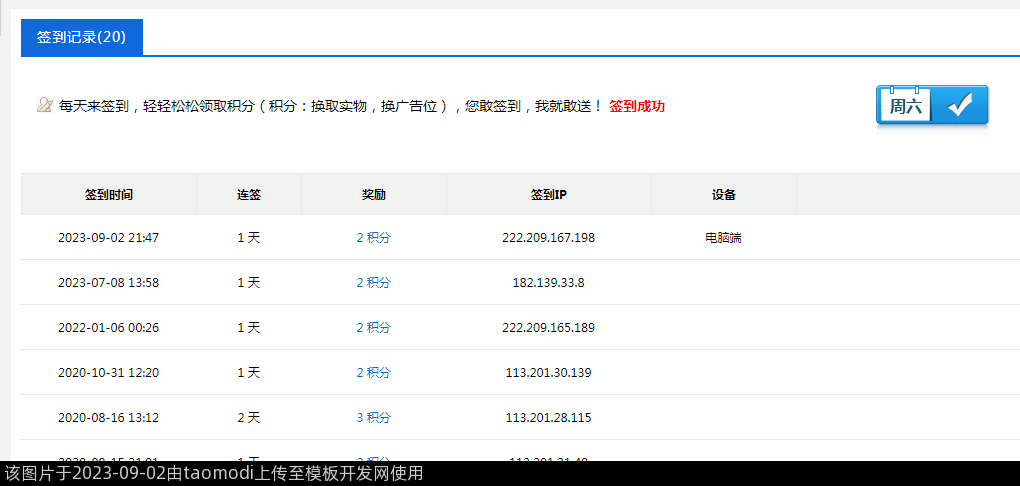The height and width of the screenshot is (486, 1020).
Task: Click the 奖励 column header
Action: pyautogui.click(x=374, y=195)
